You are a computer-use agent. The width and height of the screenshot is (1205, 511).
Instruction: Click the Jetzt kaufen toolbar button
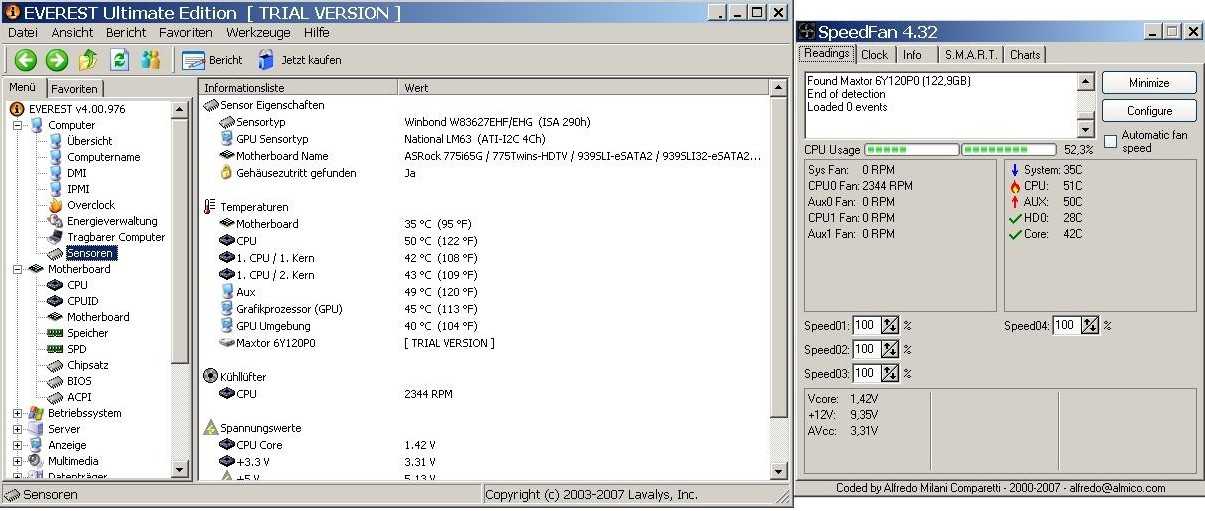(299, 60)
